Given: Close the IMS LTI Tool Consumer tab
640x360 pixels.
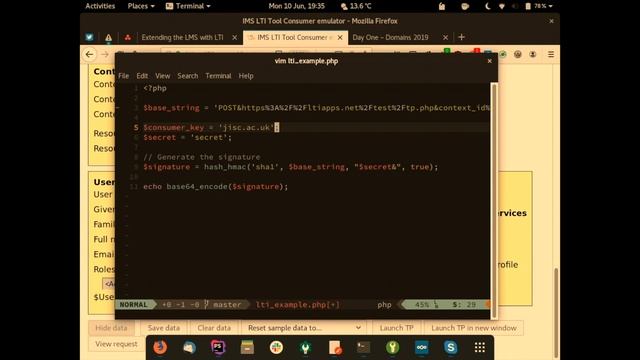Looking at the screenshot, I should click(x=340, y=38).
